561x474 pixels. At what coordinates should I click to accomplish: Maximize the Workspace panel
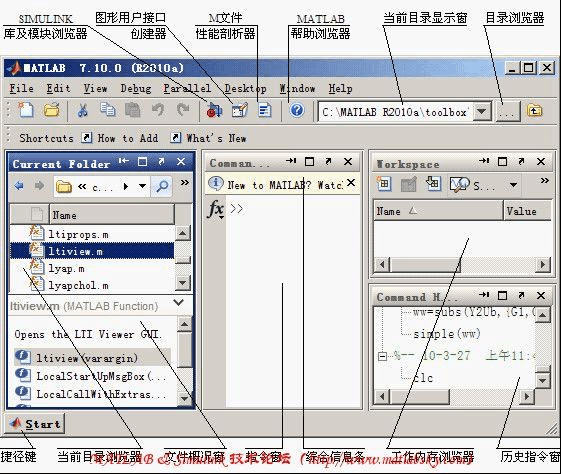click(x=502, y=162)
